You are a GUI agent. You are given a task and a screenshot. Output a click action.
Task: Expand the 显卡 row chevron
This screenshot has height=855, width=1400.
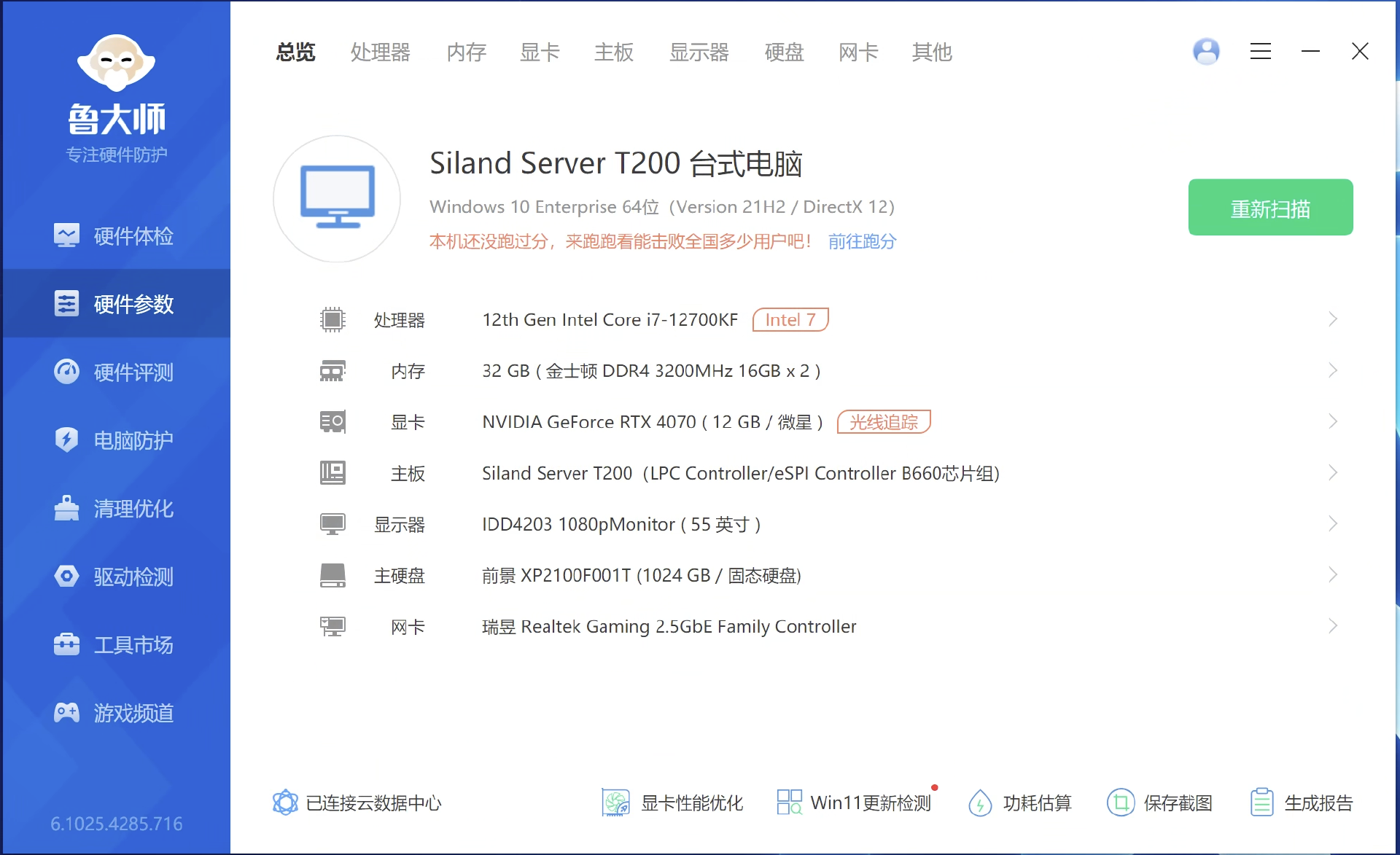[x=1333, y=421]
